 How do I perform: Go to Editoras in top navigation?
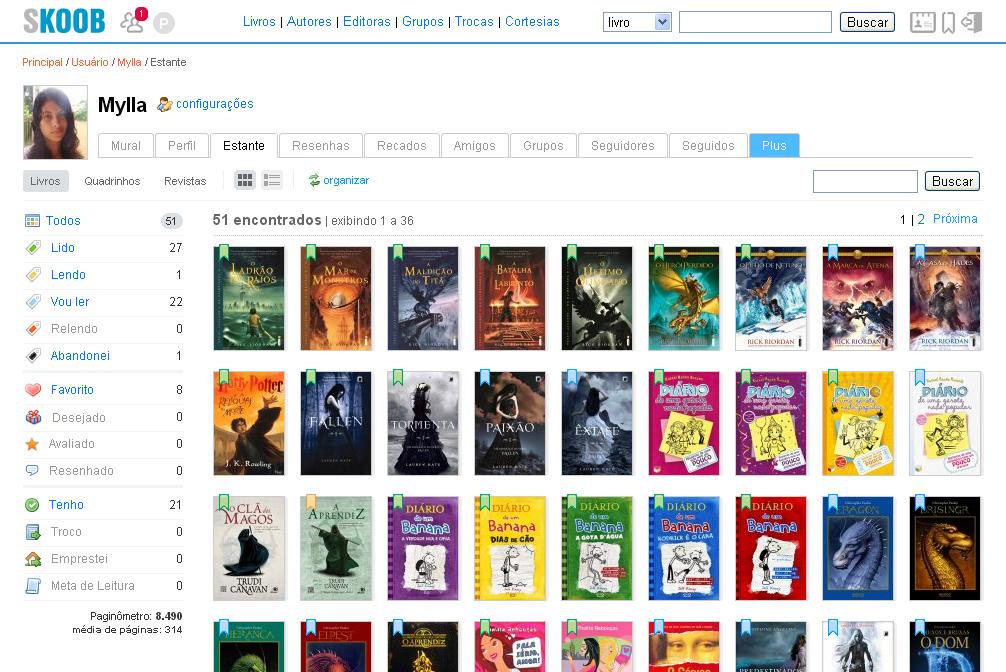pyautogui.click(x=367, y=21)
